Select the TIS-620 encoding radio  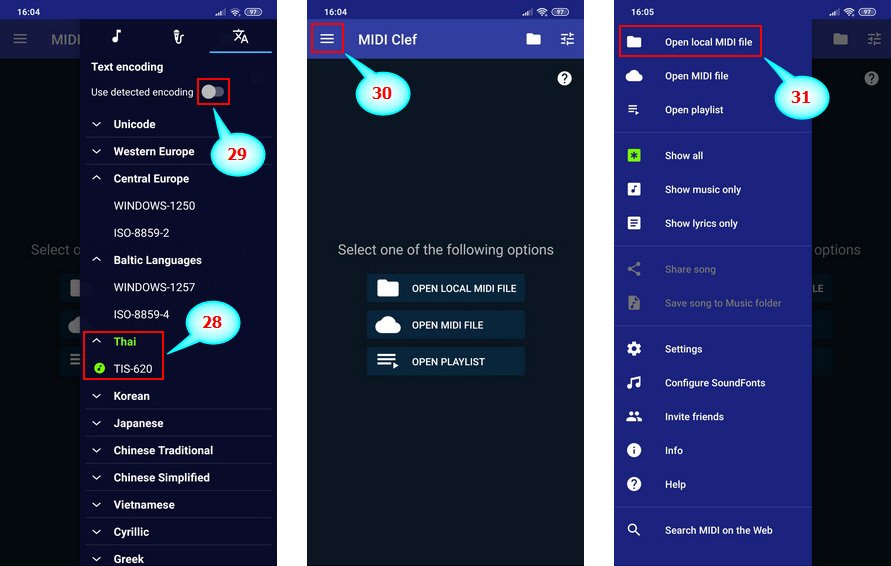click(99, 368)
